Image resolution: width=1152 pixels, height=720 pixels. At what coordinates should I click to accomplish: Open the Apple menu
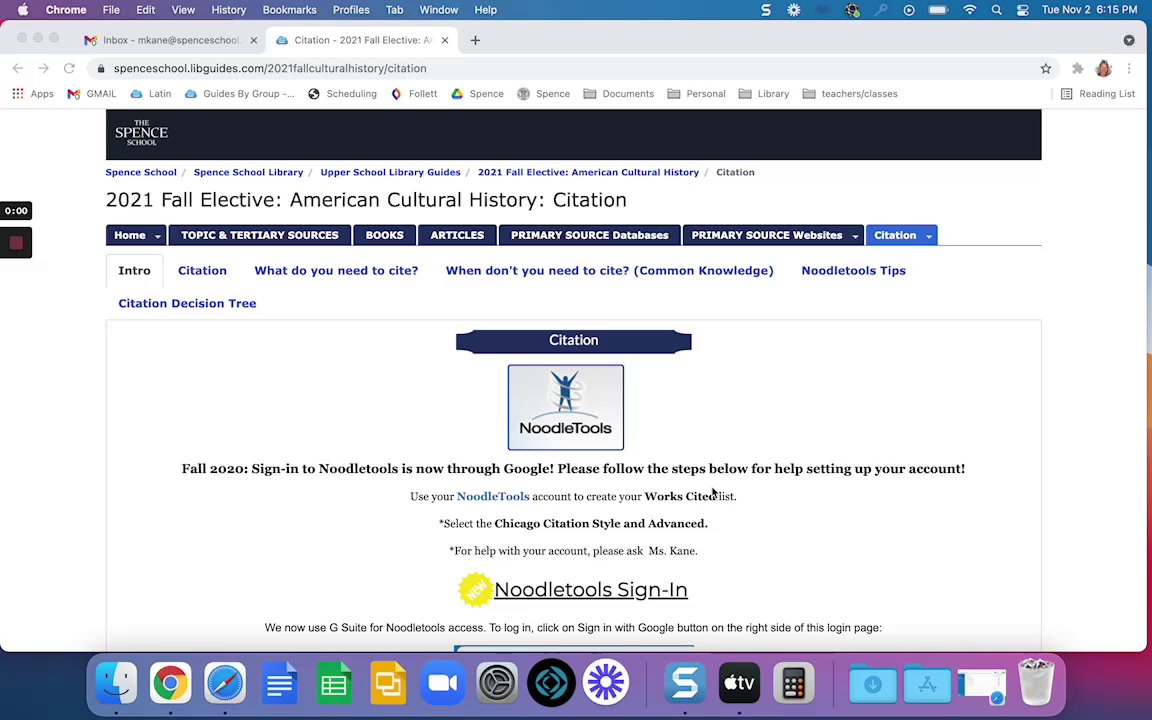tap(23, 10)
